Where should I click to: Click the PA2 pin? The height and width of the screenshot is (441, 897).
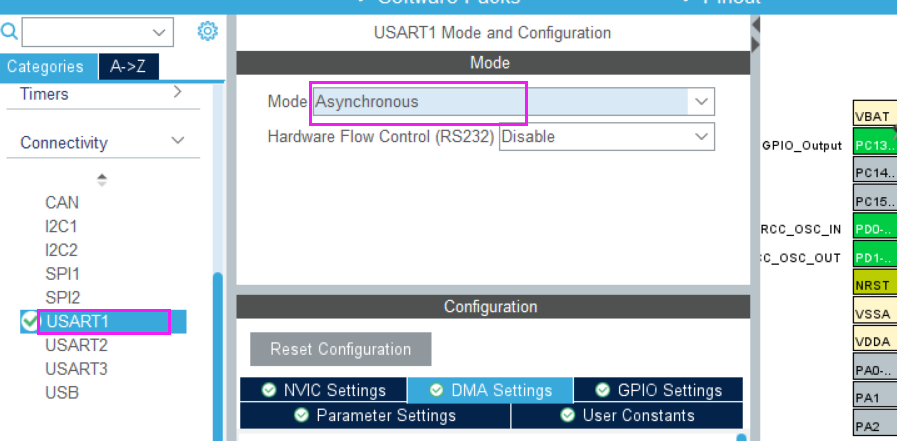(x=875, y=422)
